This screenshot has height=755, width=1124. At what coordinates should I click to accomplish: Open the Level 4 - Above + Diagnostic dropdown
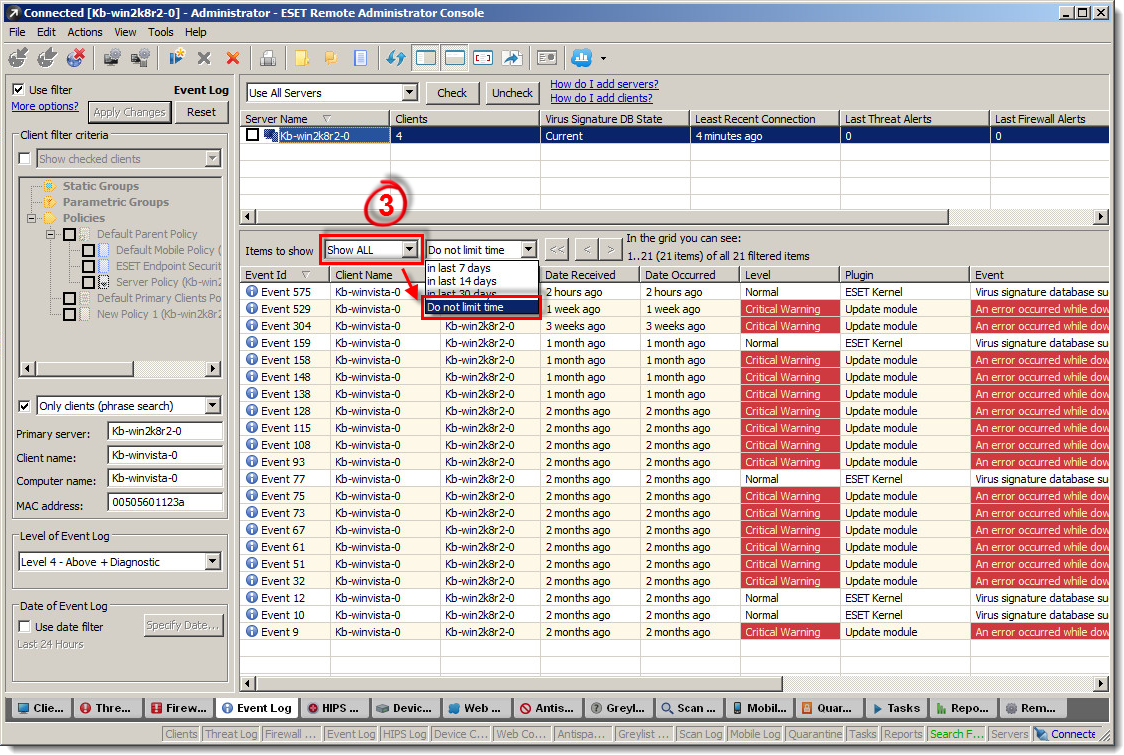click(212, 561)
